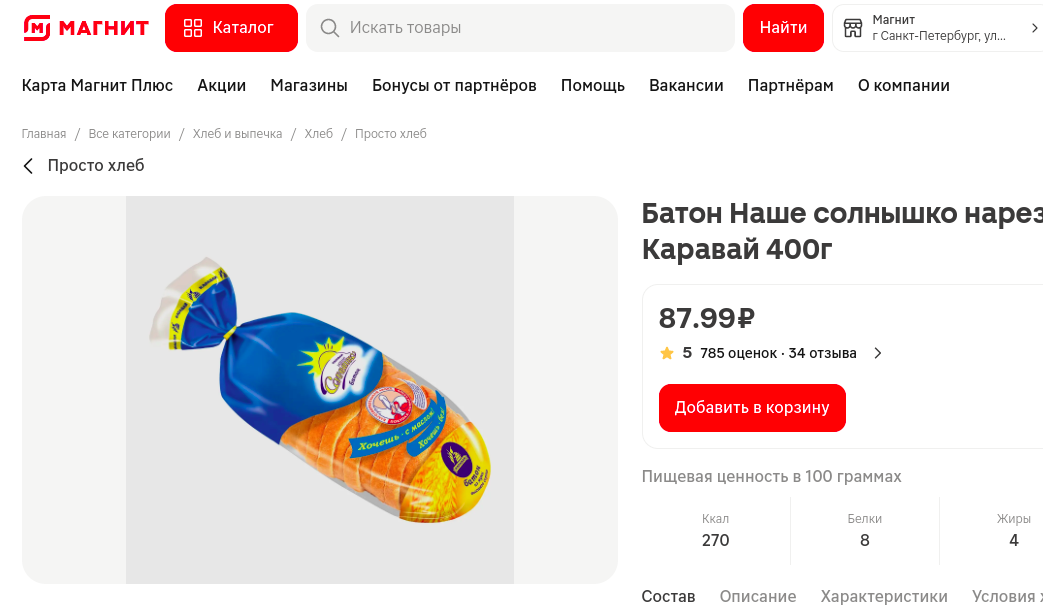
Task: Open the Состав tab
Action: [668, 596]
